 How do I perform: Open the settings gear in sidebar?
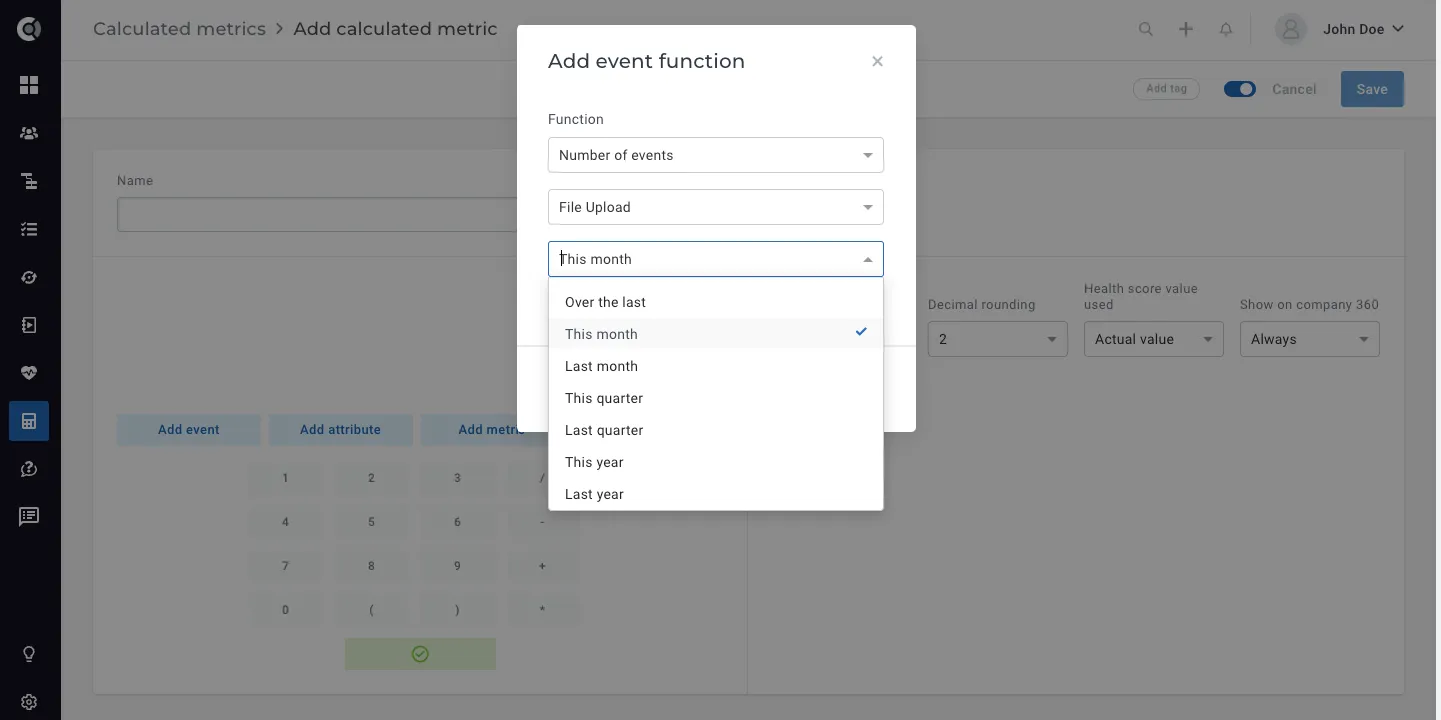(29, 702)
